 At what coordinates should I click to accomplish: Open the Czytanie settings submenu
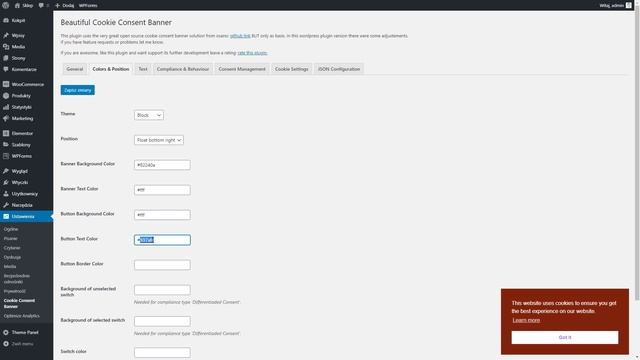[12, 248]
